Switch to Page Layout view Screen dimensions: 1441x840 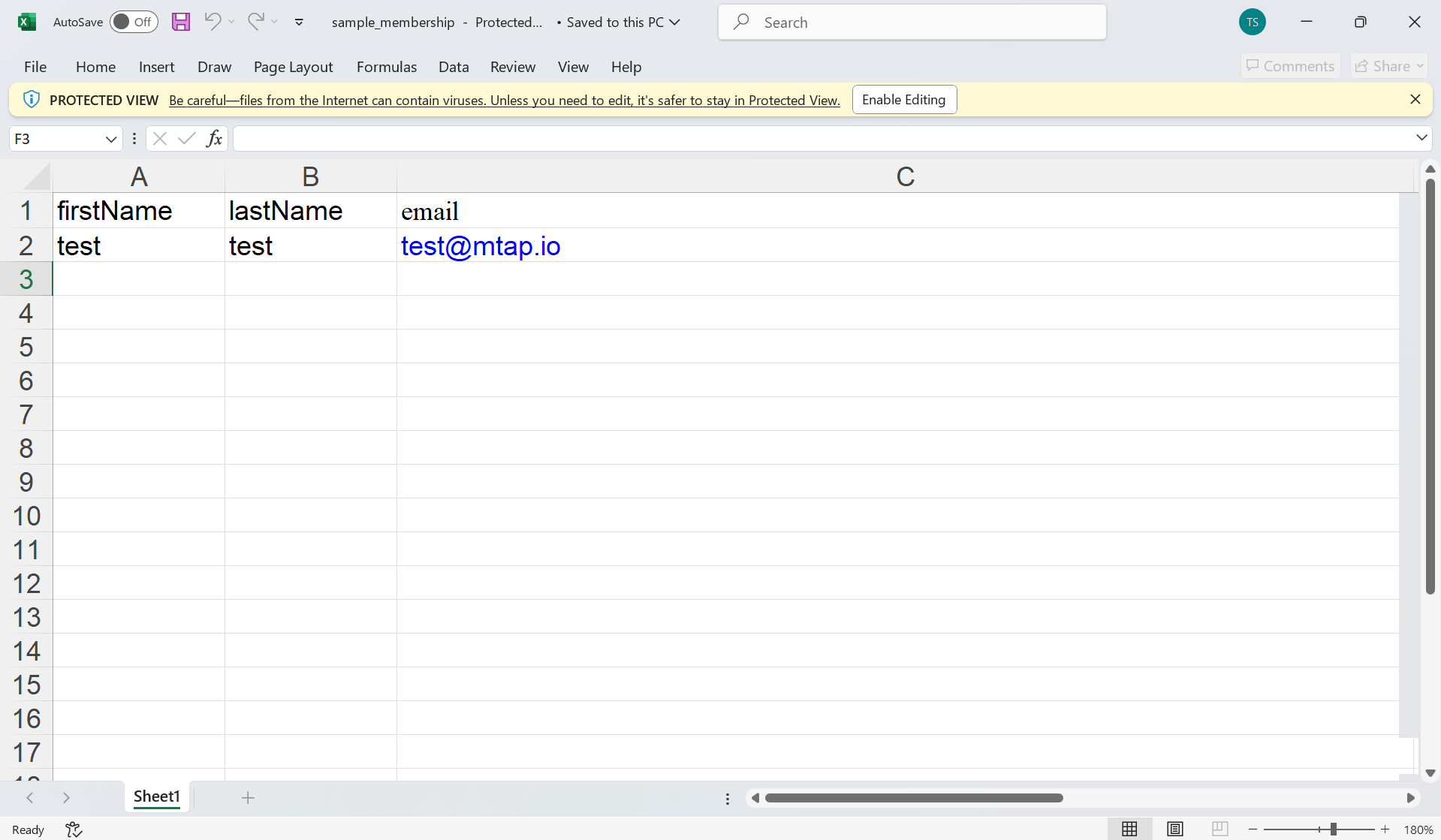[1174, 829]
